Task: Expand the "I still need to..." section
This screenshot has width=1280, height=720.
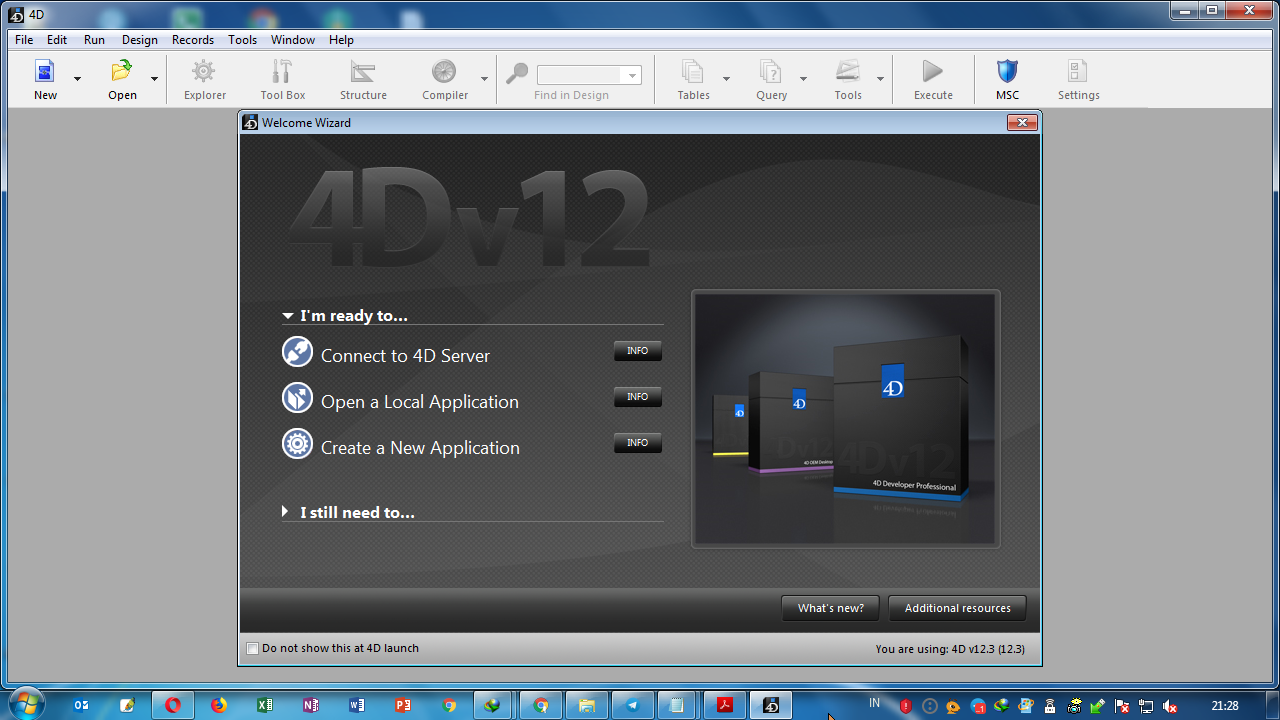Action: tap(286, 512)
